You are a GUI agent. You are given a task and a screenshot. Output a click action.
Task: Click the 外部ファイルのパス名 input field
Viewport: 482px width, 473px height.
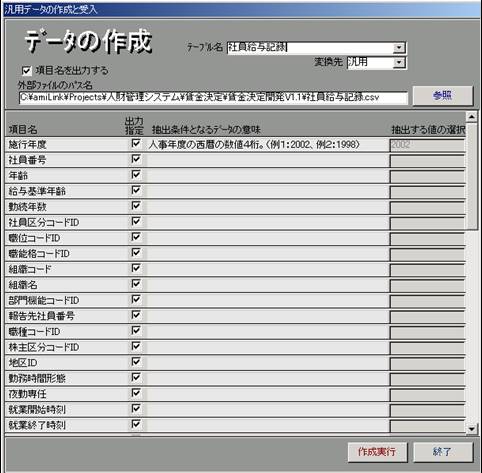pyautogui.click(x=213, y=98)
